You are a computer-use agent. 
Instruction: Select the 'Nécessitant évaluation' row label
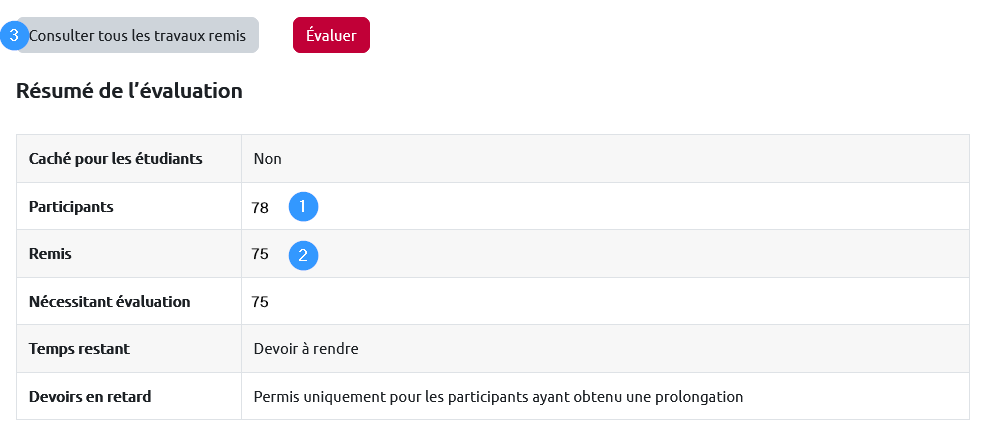coord(109,301)
